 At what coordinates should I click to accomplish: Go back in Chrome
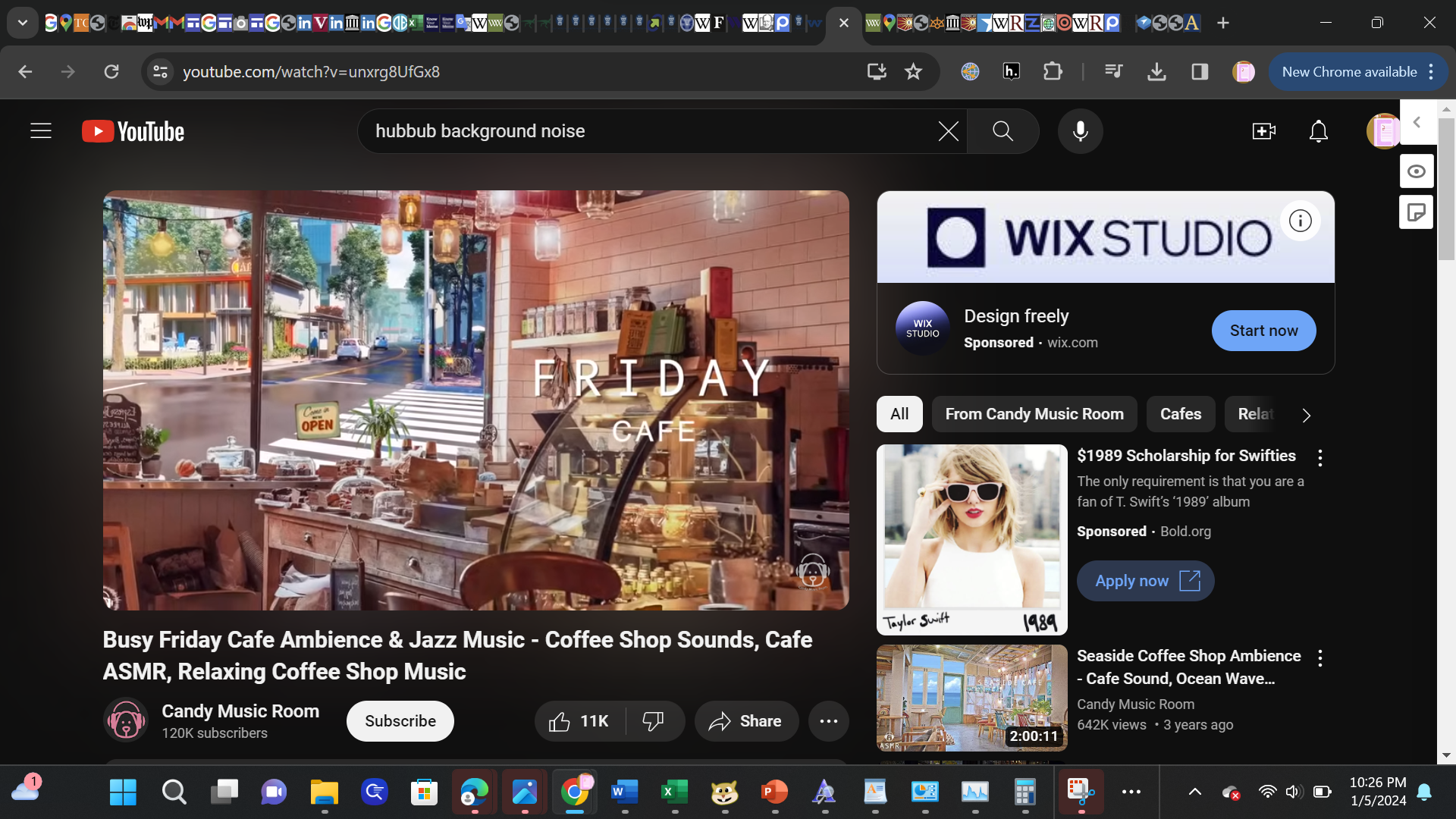click(x=25, y=72)
